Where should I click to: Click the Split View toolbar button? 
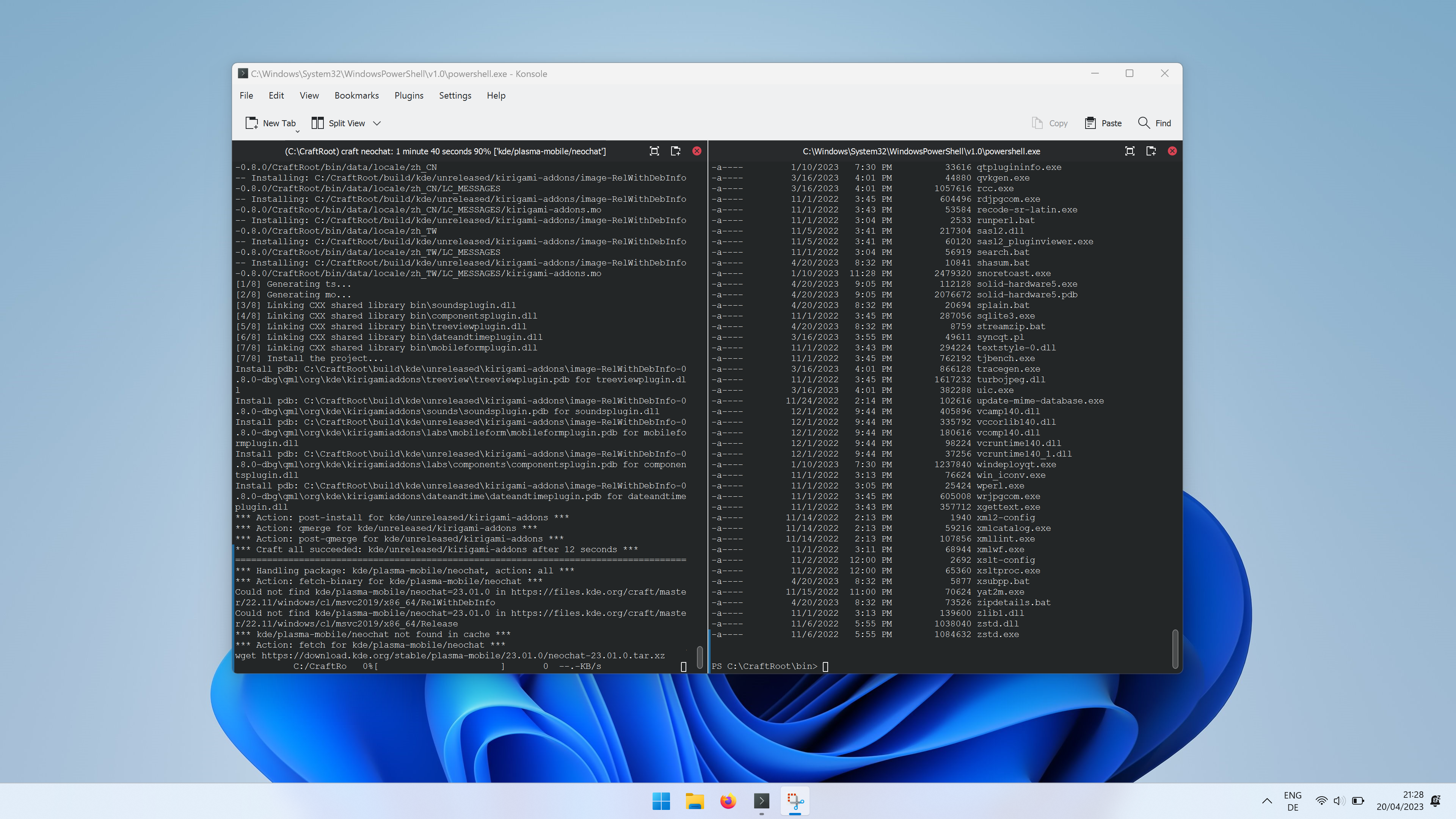coord(339,123)
